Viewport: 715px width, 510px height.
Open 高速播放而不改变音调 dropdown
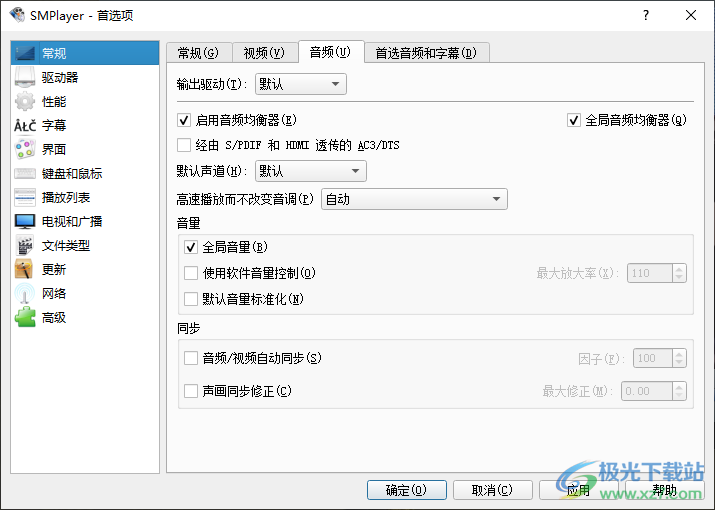pyautogui.click(x=414, y=199)
